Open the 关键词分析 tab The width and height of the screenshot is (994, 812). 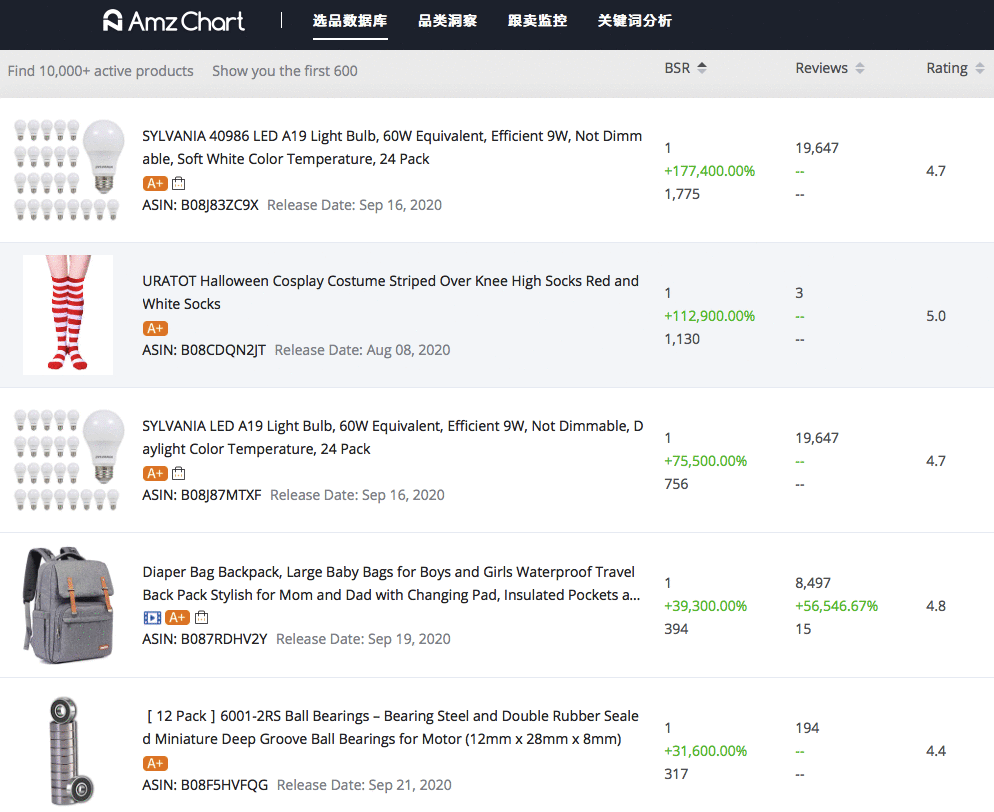coord(635,21)
